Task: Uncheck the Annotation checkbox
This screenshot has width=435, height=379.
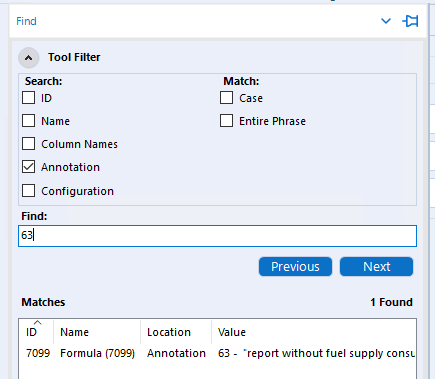Action: pos(28,167)
